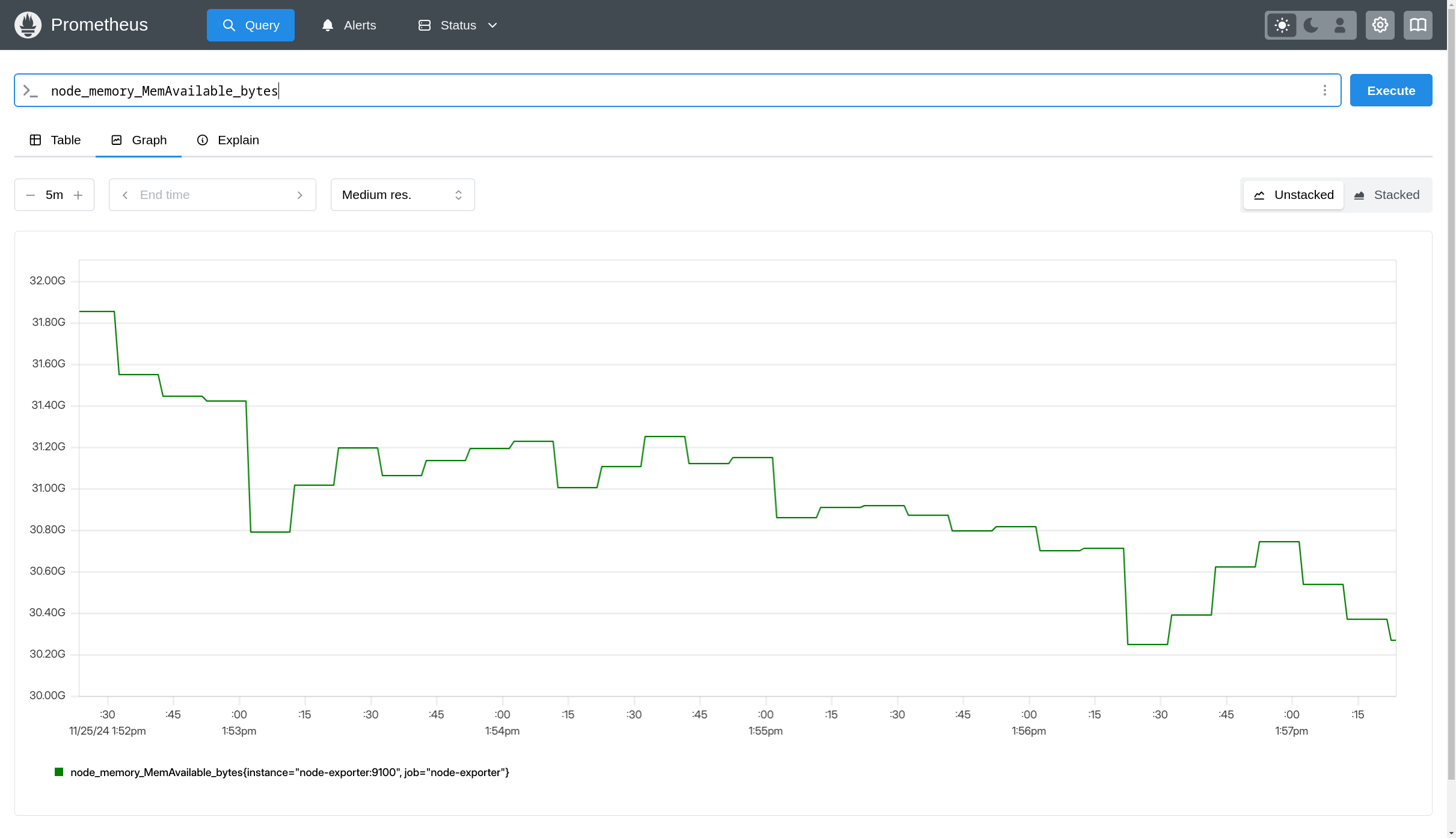Move end time forward with right chevron
The image size is (1456, 838).
point(299,195)
